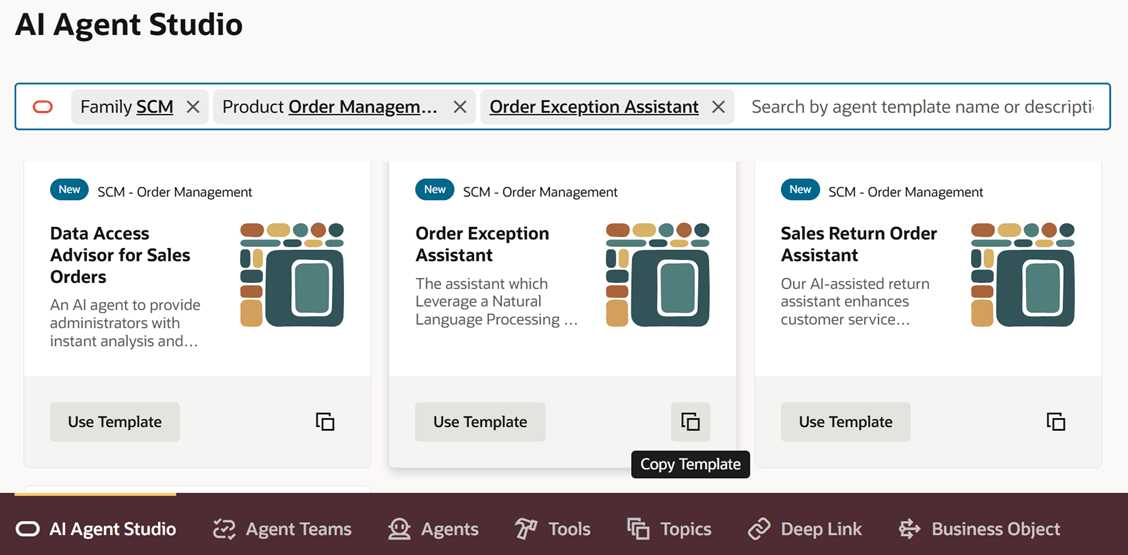This screenshot has width=1128, height=555.
Task: Copy the Data Access Advisor template
Action: [325, 422]
